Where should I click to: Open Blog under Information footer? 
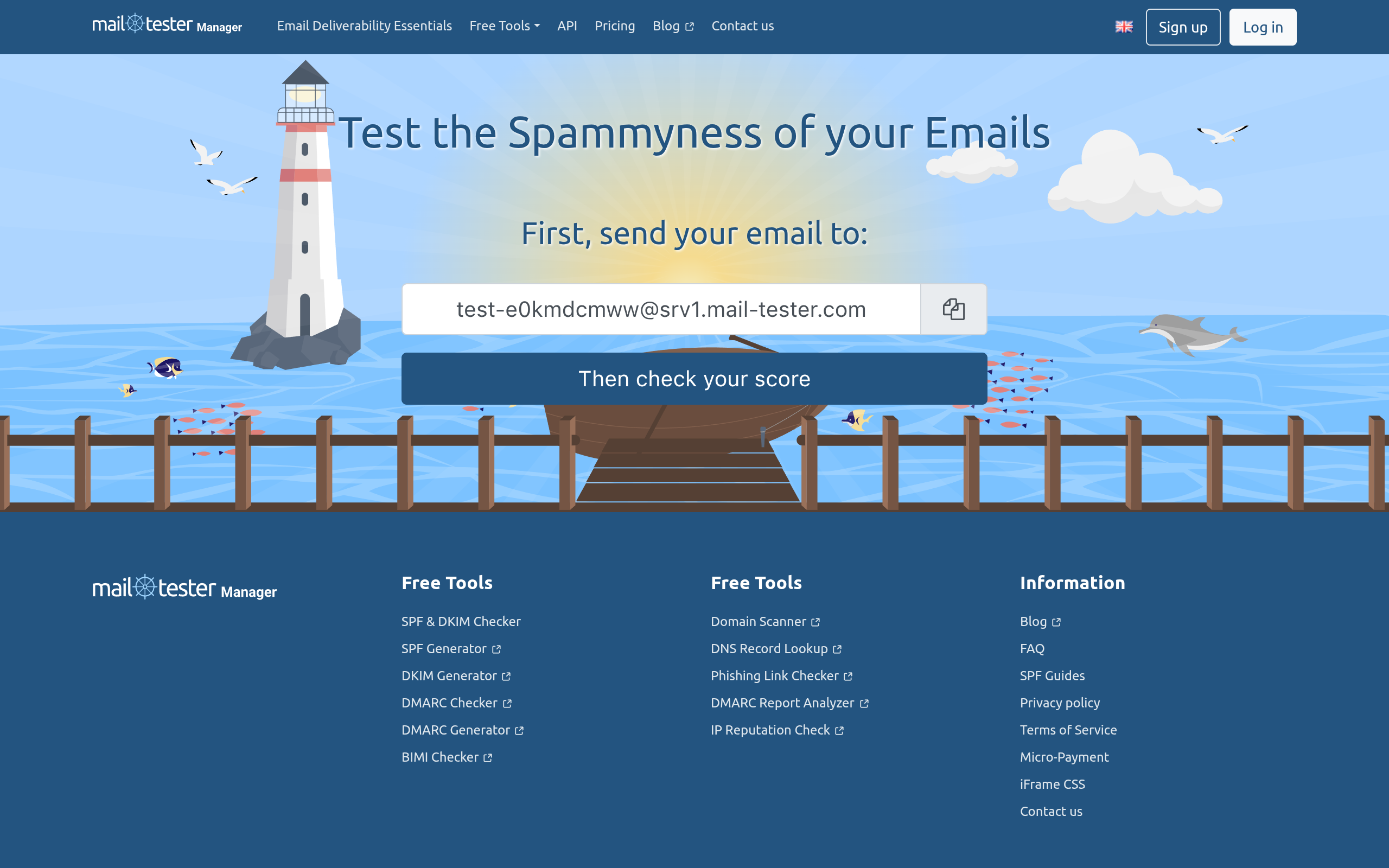(x=1040, y=621)
